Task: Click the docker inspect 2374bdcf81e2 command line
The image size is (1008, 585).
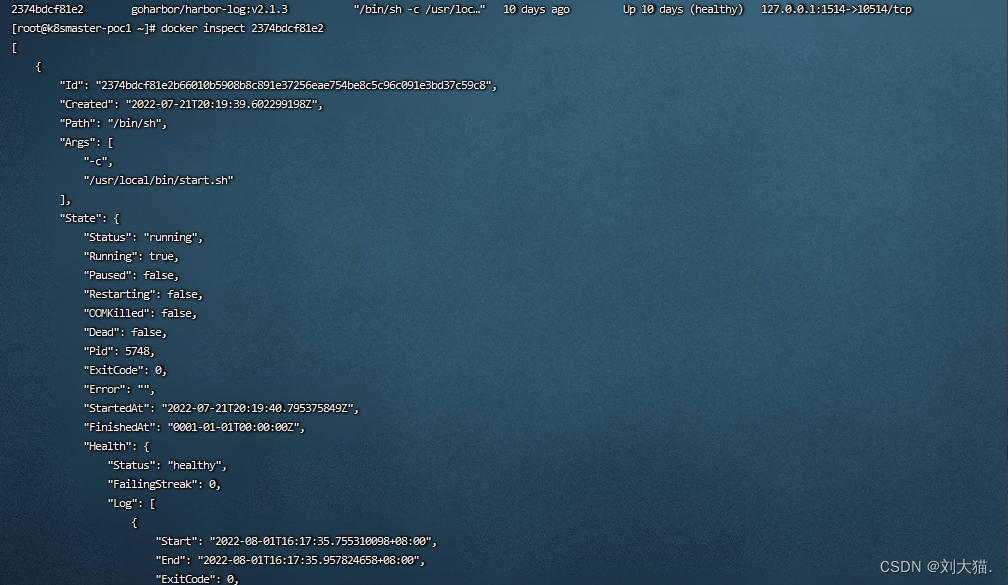Action: (x=242, y=28)
